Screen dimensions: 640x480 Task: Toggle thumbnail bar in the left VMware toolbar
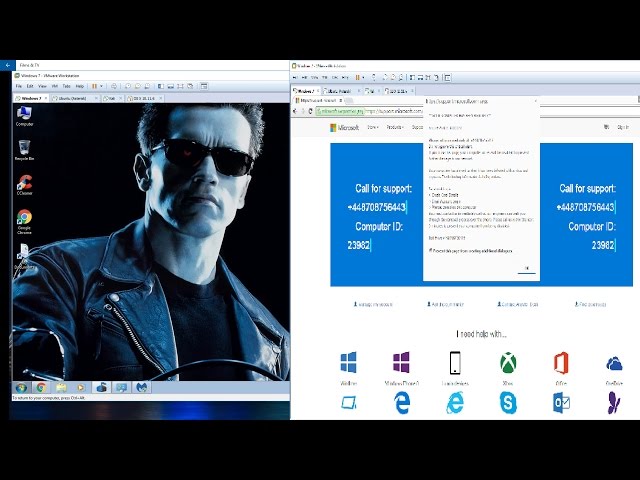(x=171, y=86)
